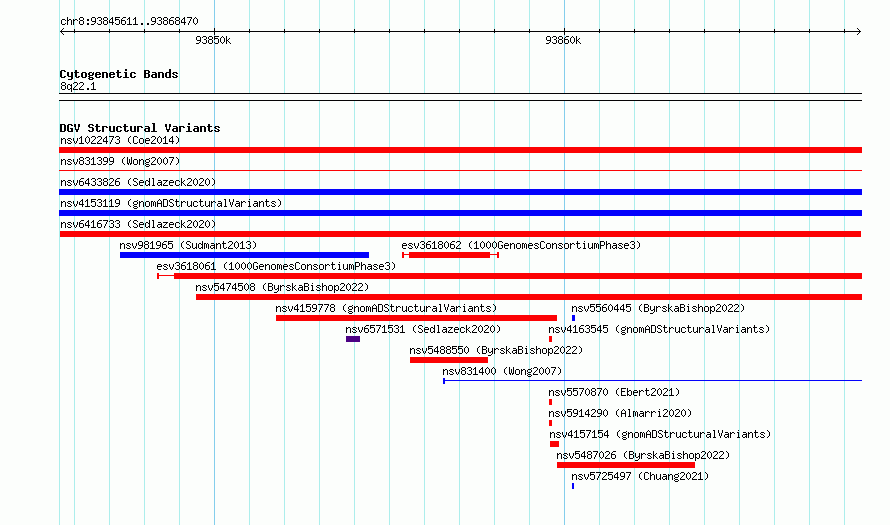Click the right arrow of the ruler
The image size is (890, 525).
858,31
